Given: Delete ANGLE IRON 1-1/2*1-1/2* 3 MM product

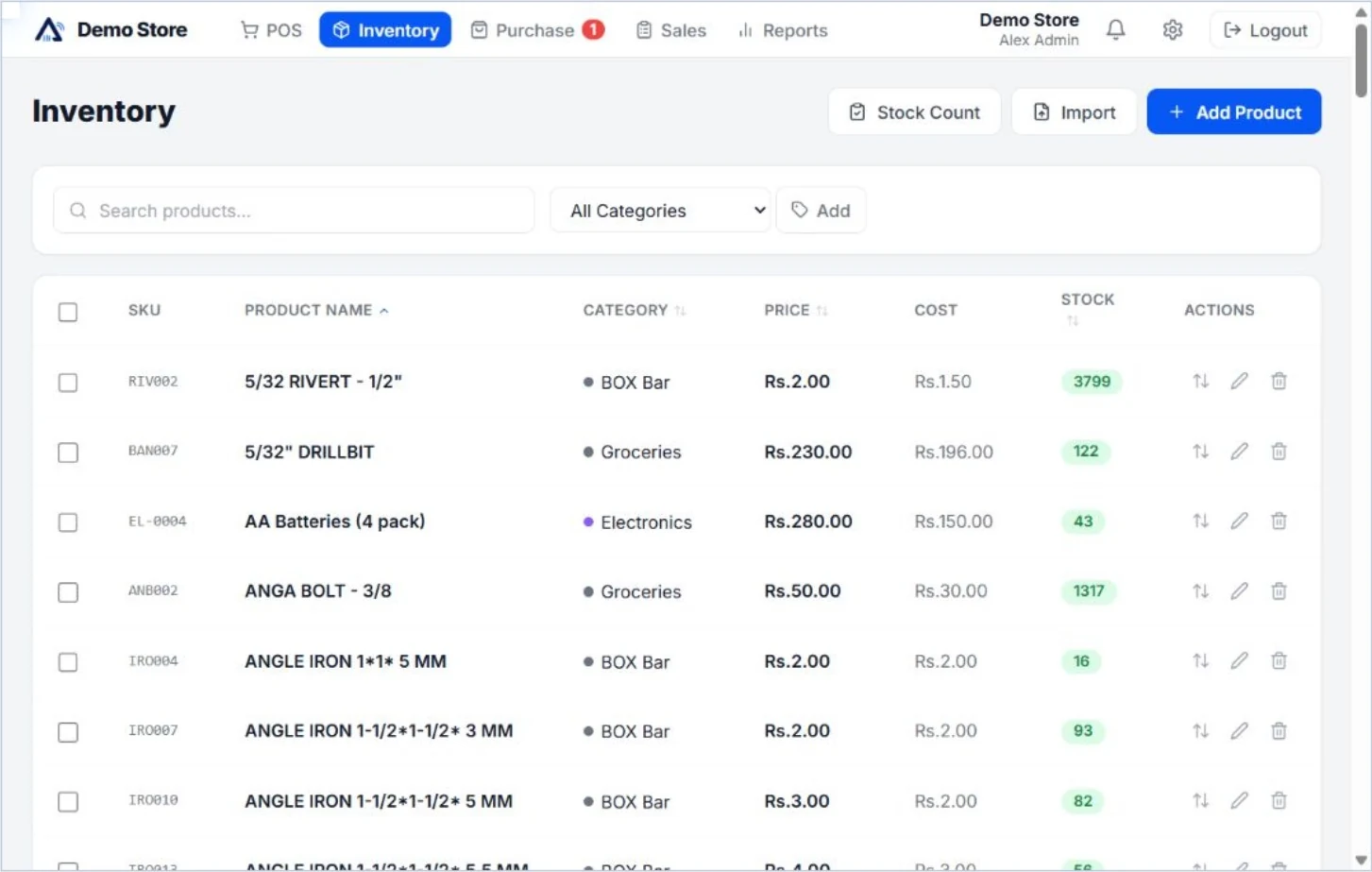Looking at the screenshot, I should 1279,731.
